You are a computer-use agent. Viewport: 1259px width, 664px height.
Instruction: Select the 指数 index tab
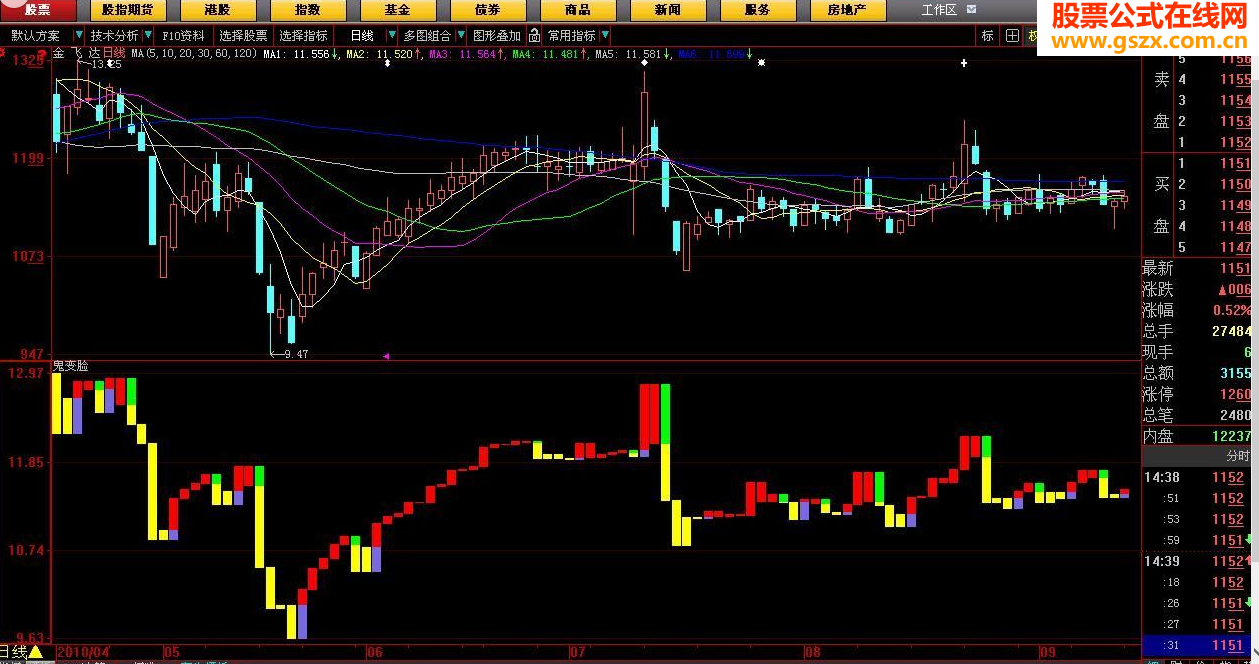308,10
